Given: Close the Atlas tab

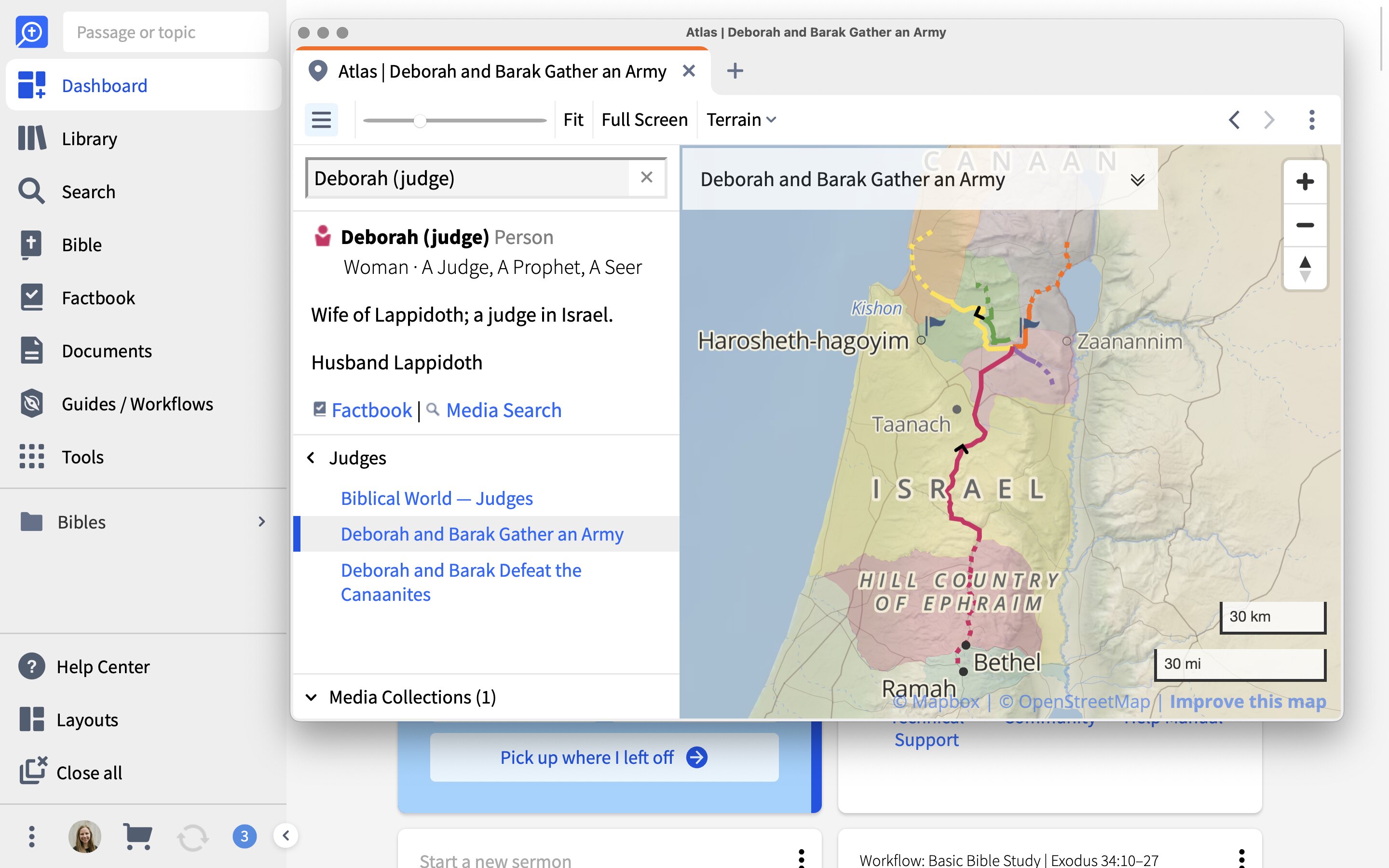Looking at the screenshot, I should tap(689, 70).
